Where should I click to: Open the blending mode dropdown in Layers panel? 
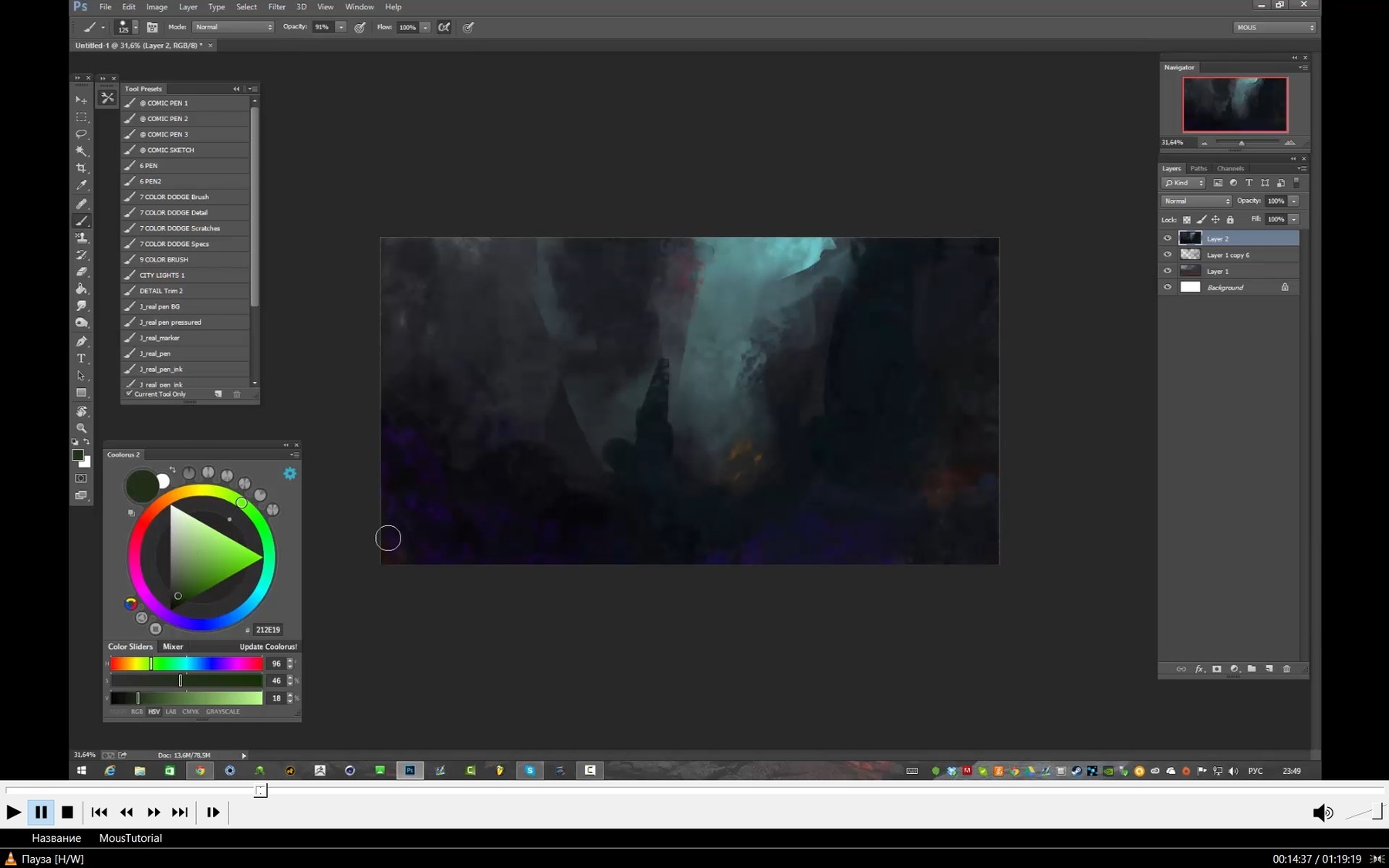1196,201
